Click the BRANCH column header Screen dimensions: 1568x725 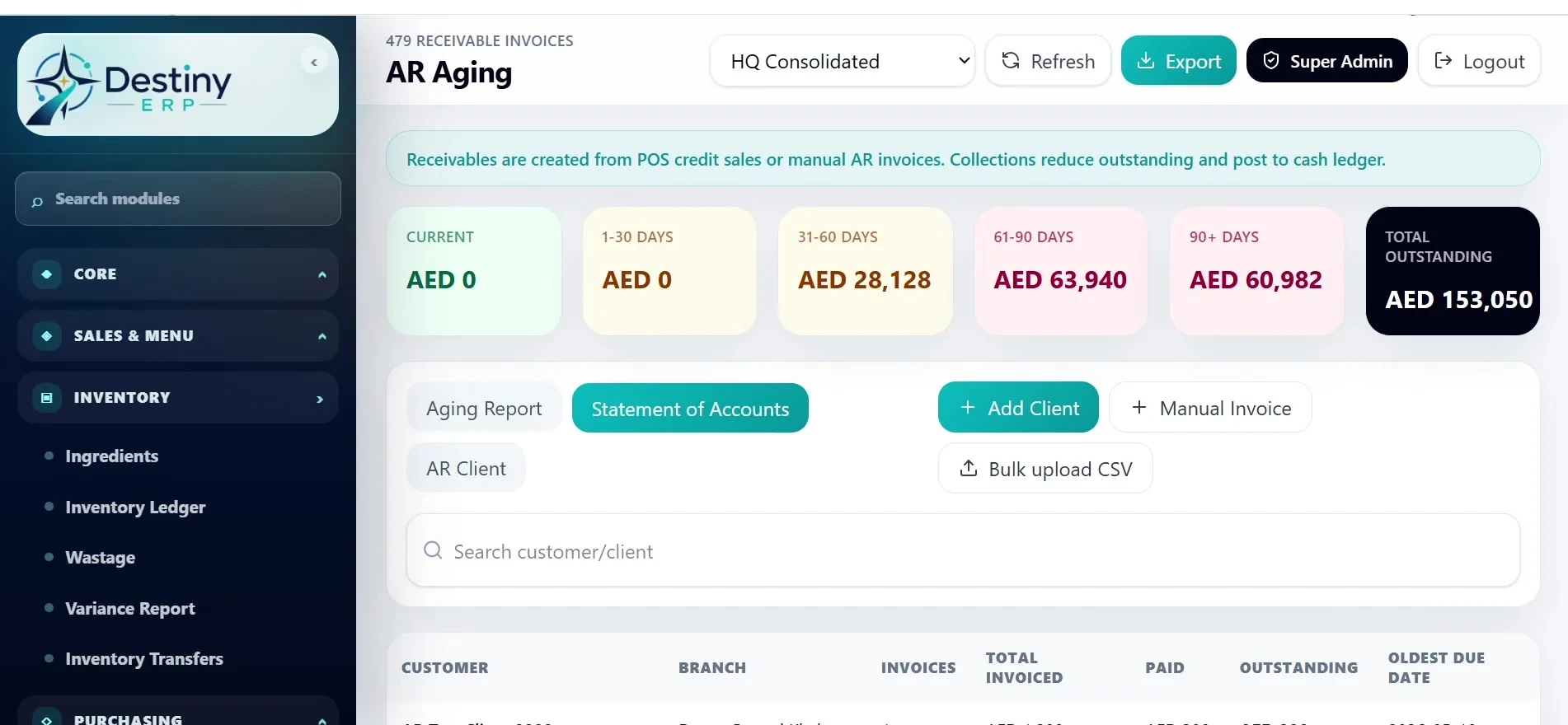click(x=712, y=667)
